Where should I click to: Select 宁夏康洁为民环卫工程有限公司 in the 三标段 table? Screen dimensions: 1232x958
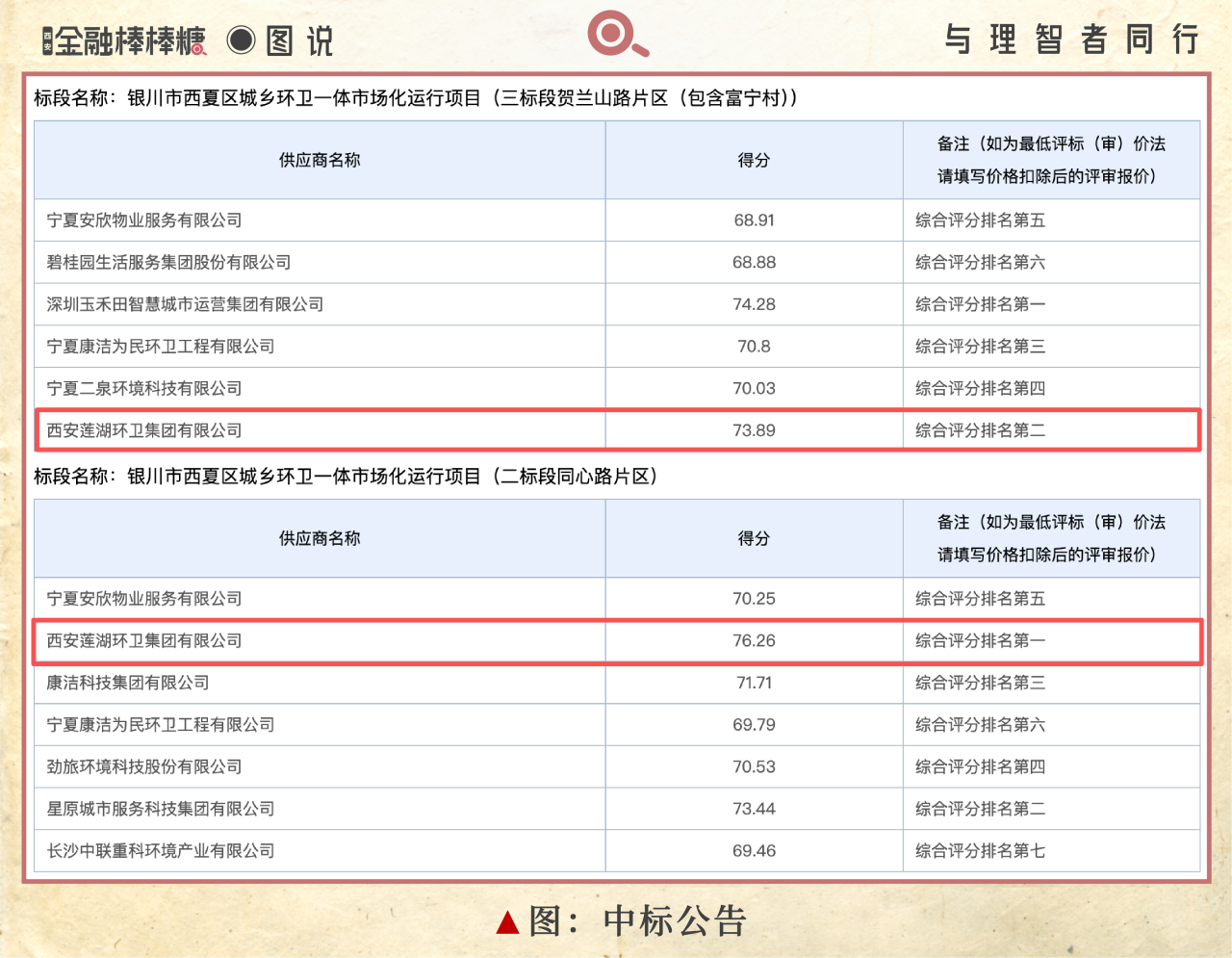[x=161, y=347]
